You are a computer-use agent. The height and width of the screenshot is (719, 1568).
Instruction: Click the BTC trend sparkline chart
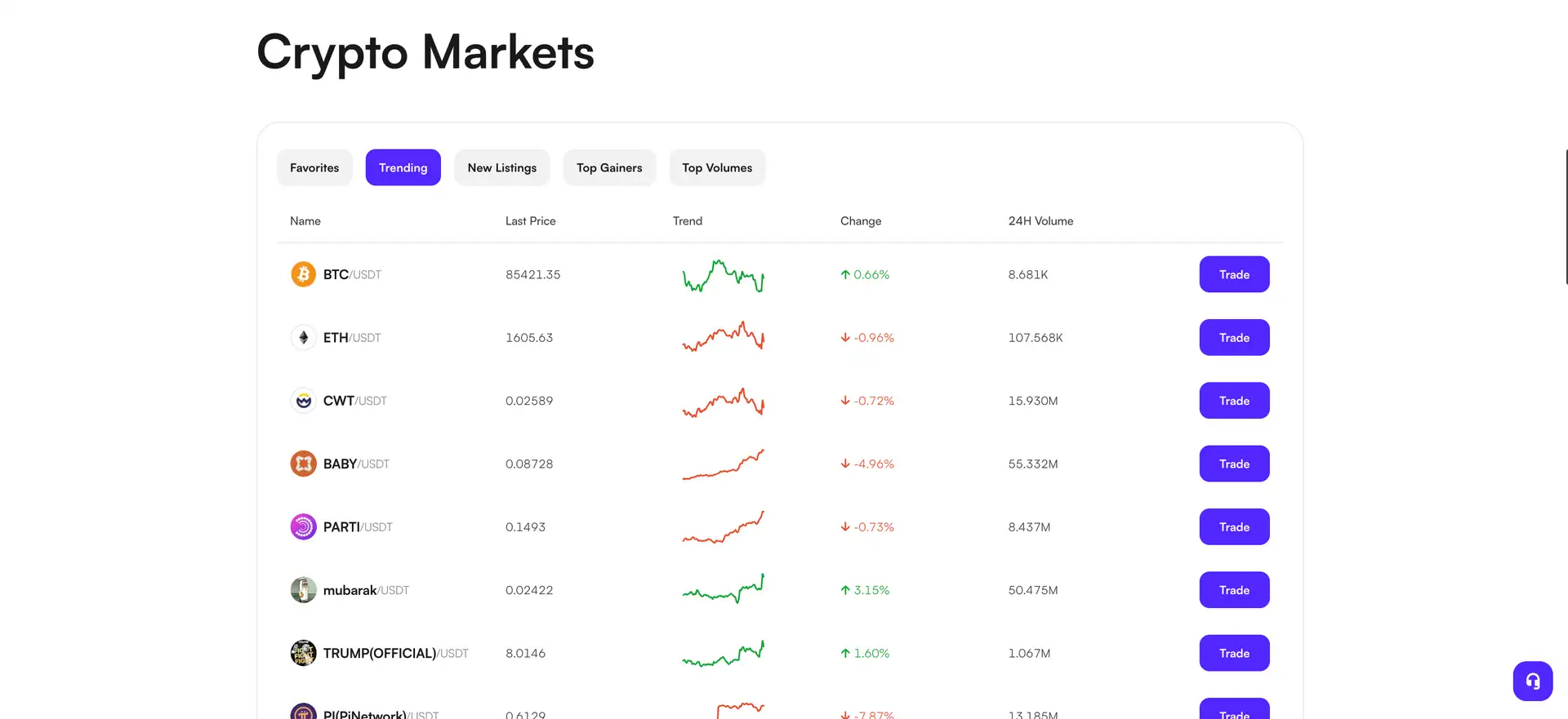coord(723,276)
